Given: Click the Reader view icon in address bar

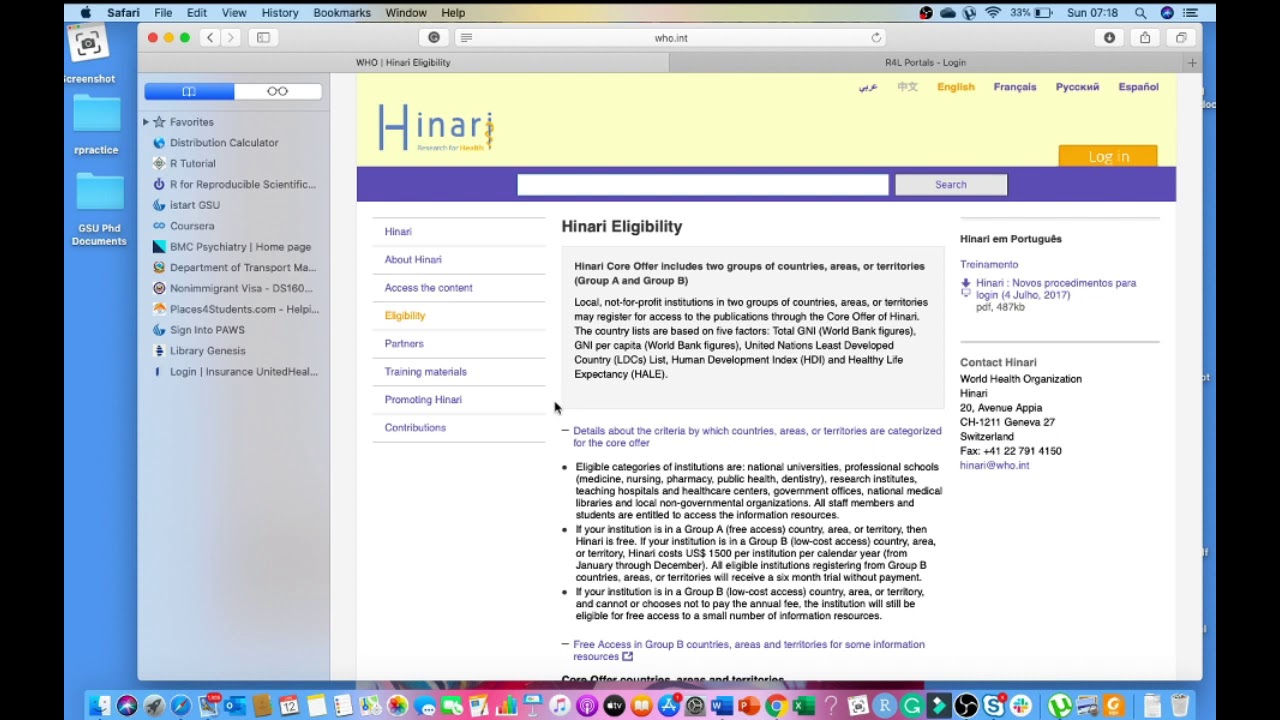Looking at the screenshot, I should tap(466, 37).
